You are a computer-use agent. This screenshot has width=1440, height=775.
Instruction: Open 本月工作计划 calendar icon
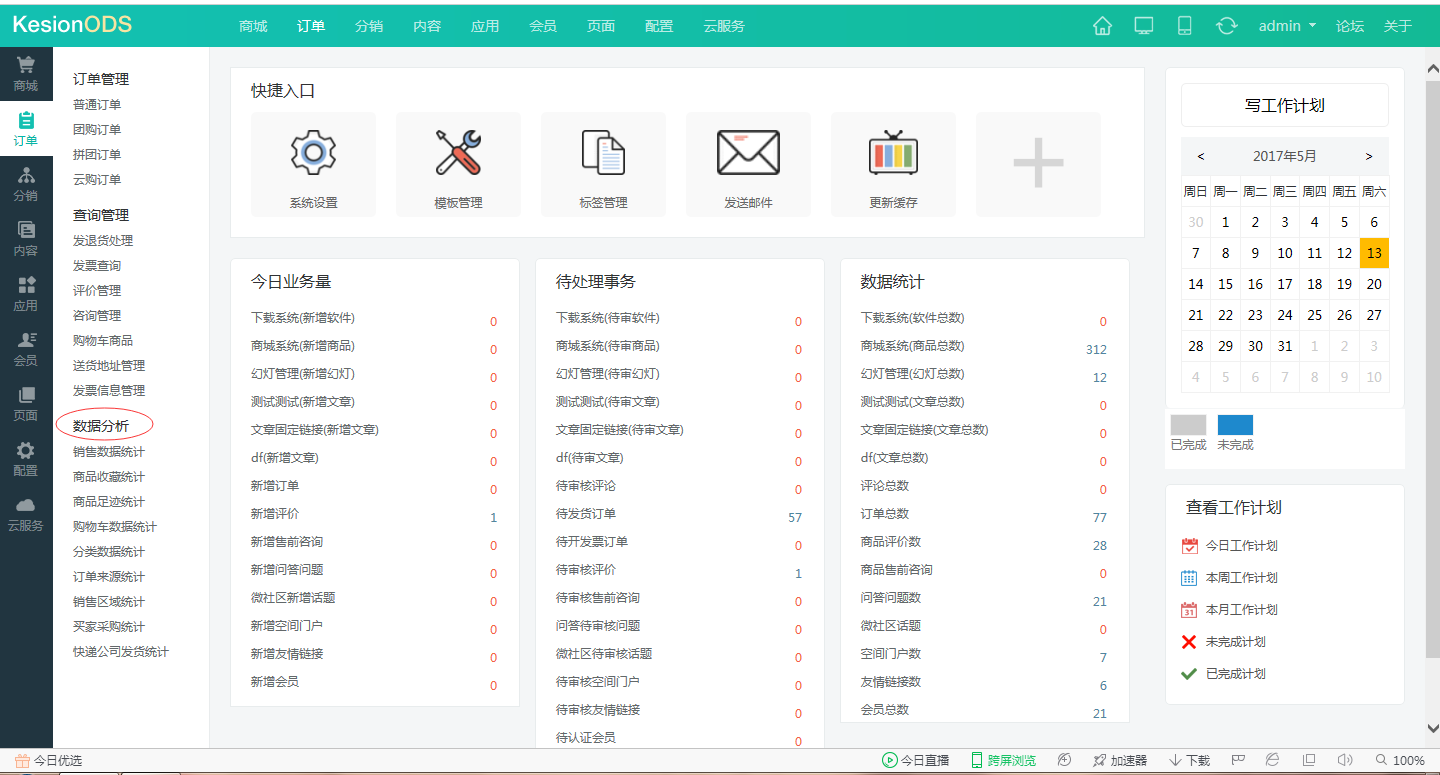tap(1189, 610)
